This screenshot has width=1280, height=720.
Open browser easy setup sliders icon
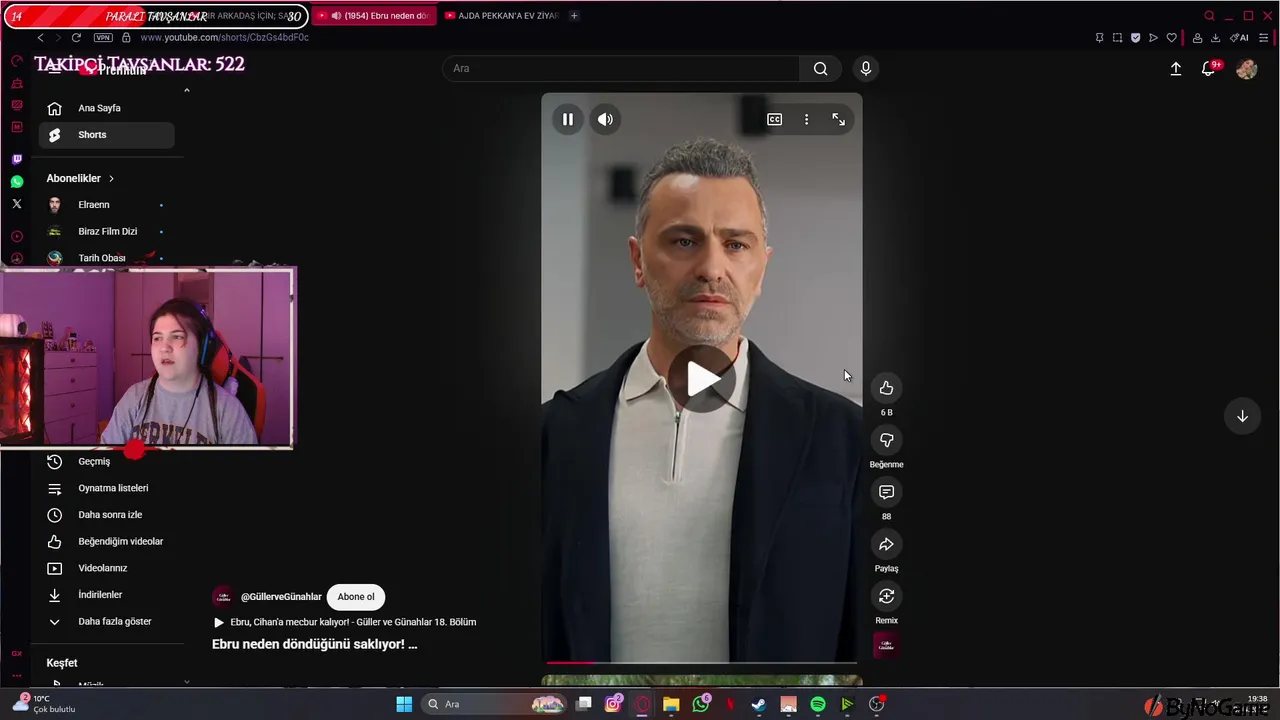[x=1264, y=38]
